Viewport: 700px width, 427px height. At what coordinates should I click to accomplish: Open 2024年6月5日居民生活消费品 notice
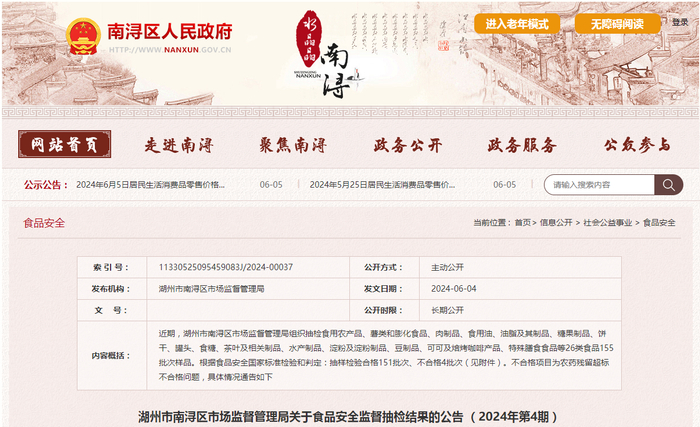[x=150, y=184]
